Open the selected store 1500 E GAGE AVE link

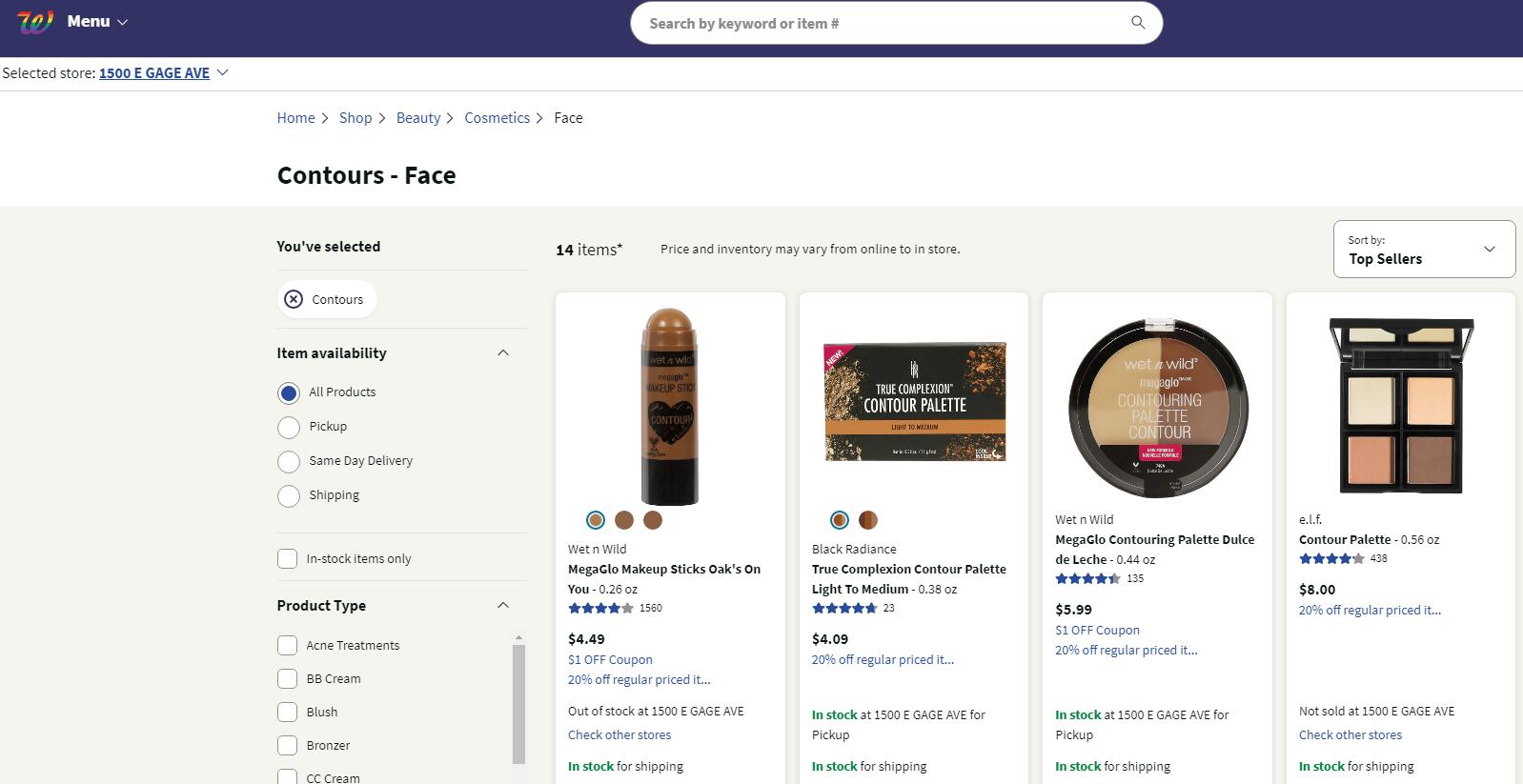point(154,73)
